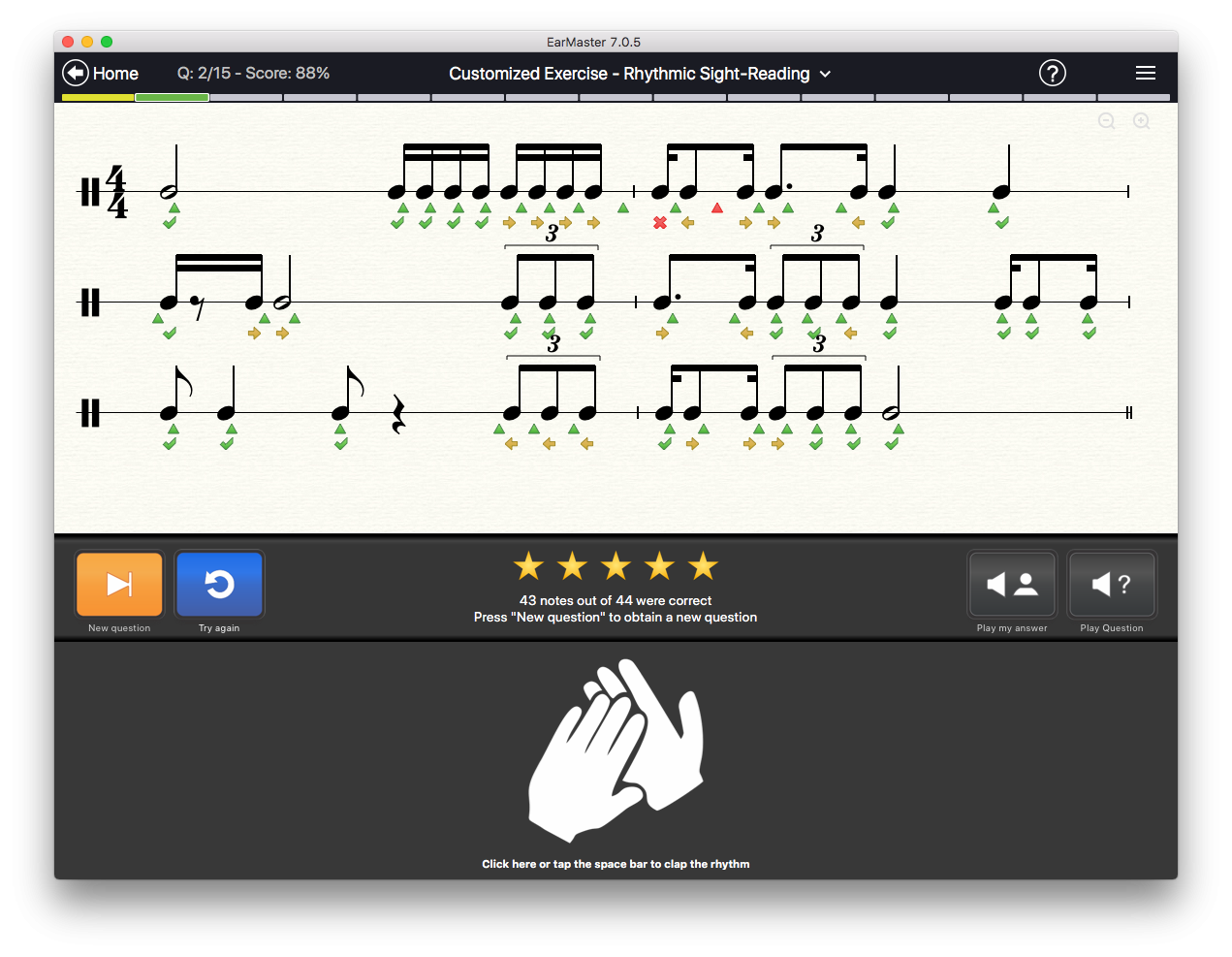
Task: Open the hamburger menu
Action: [x=1145, y=73]
